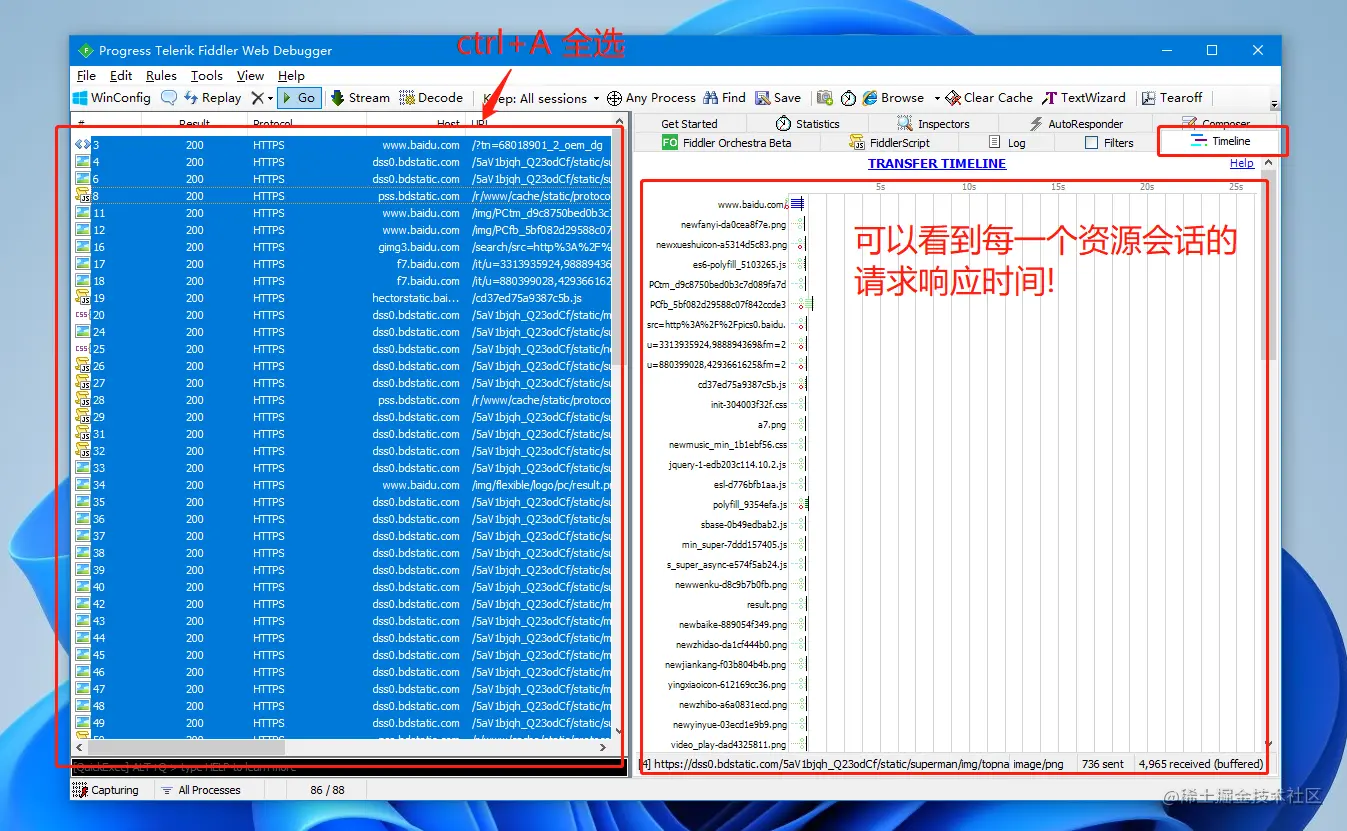This screenshot has height=831, width=1347.
Task: Open the TextWizard tool
Action: click(x=1084, y=98)
